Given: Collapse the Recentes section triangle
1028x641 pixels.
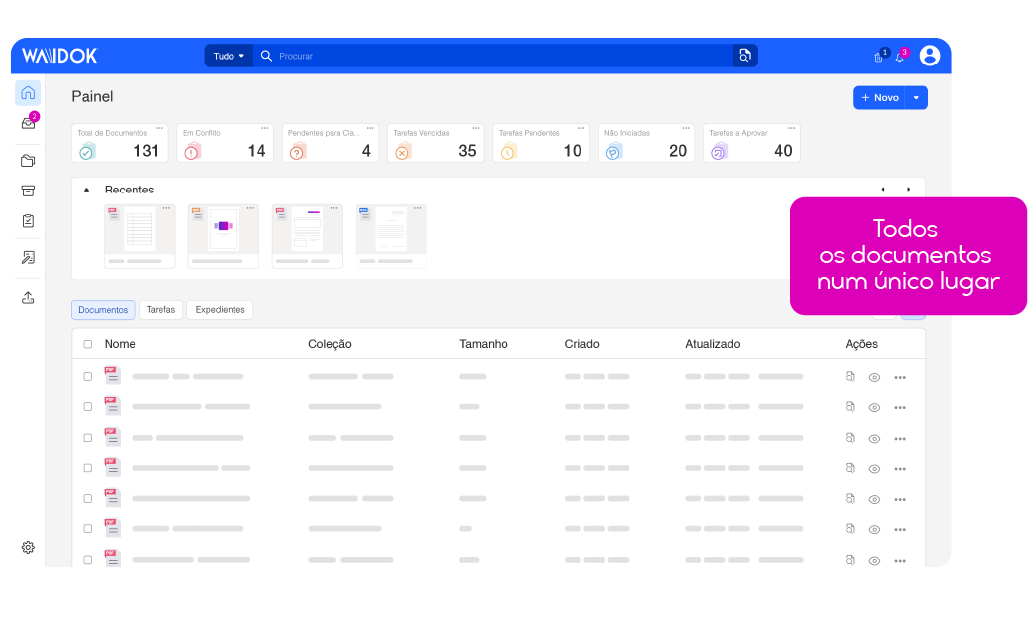Looking at the screenshot, I should coord(87,189).
